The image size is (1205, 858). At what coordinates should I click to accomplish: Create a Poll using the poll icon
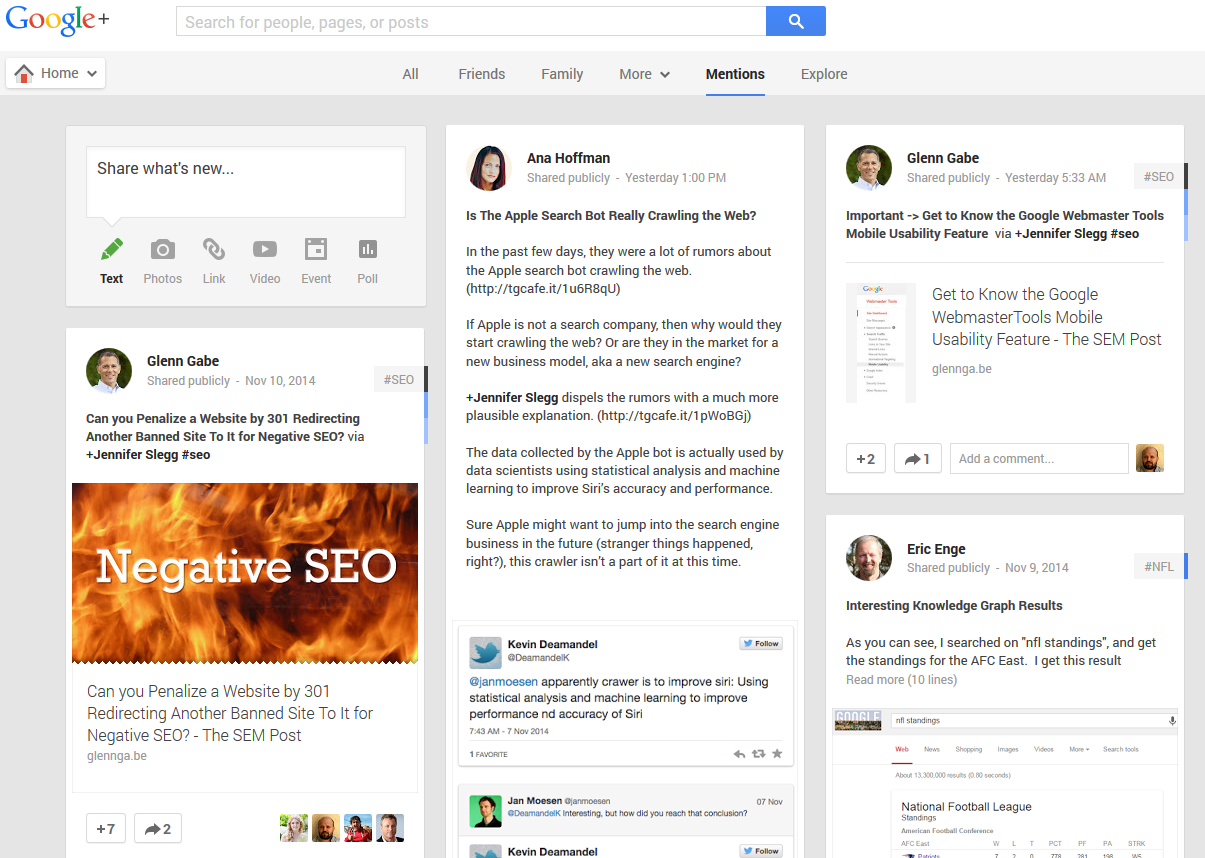pos(367,250)
